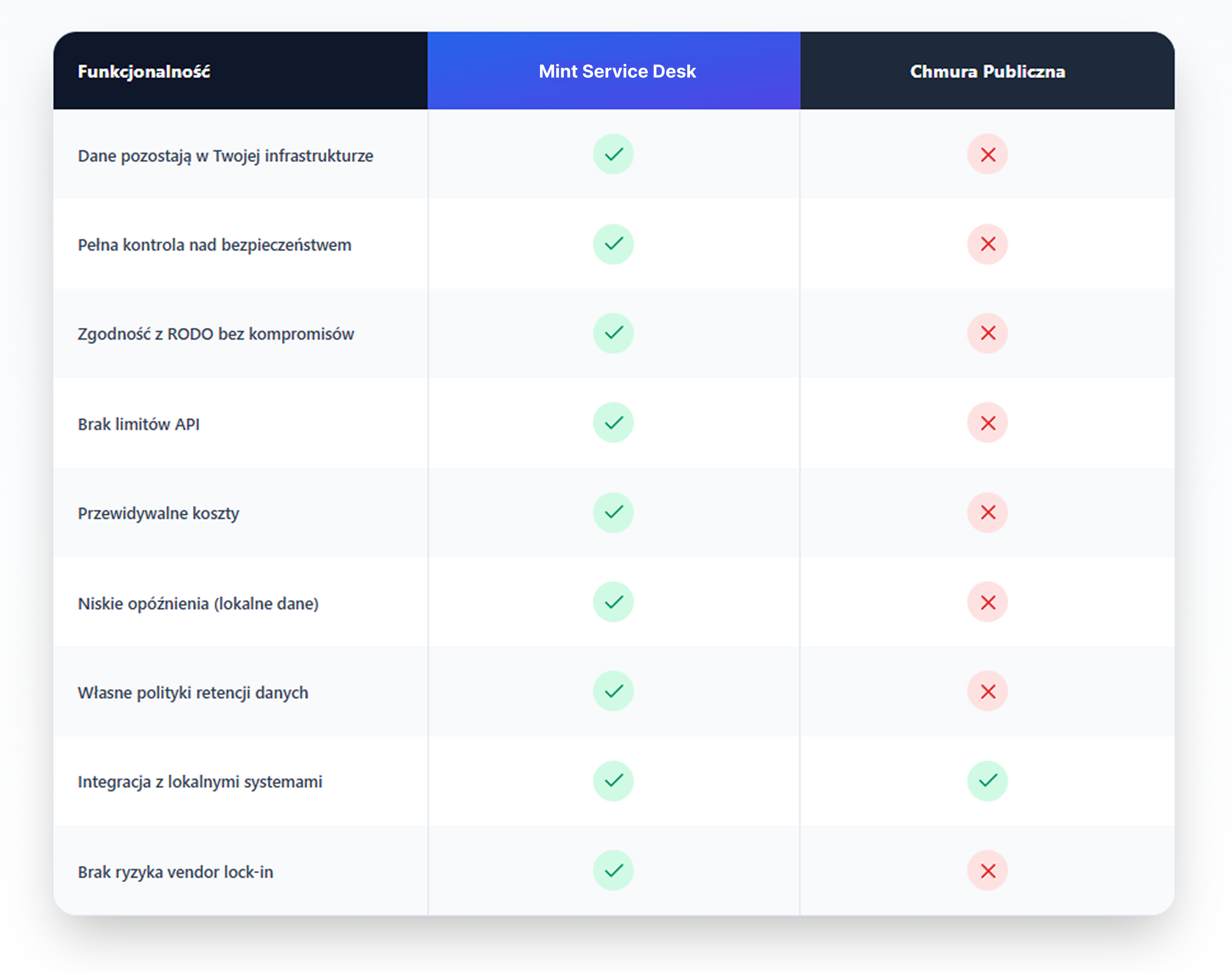Click the text Dane pozostają w Twojej infrastrukturze
Viewport: 1232px width, 972px height.
coord(226,156)
